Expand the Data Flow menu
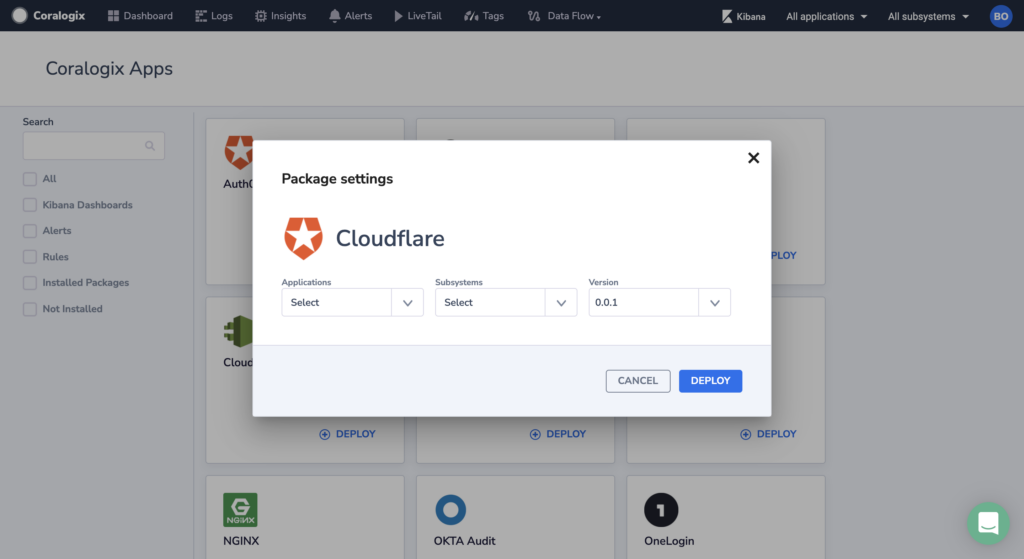Viewport: 1024px width, 559px height. tap(564, 16)
